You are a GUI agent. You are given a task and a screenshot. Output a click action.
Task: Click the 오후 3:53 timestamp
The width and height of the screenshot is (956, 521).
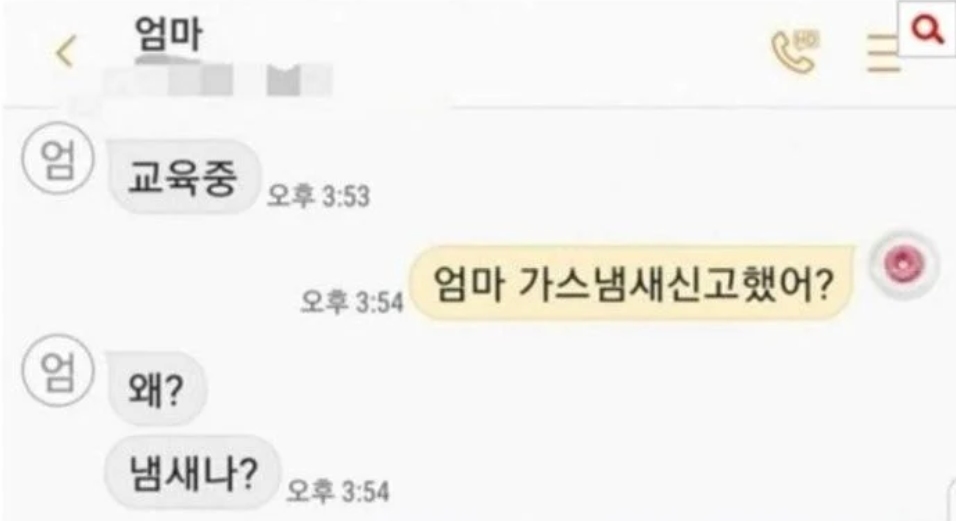click(319, 196)
